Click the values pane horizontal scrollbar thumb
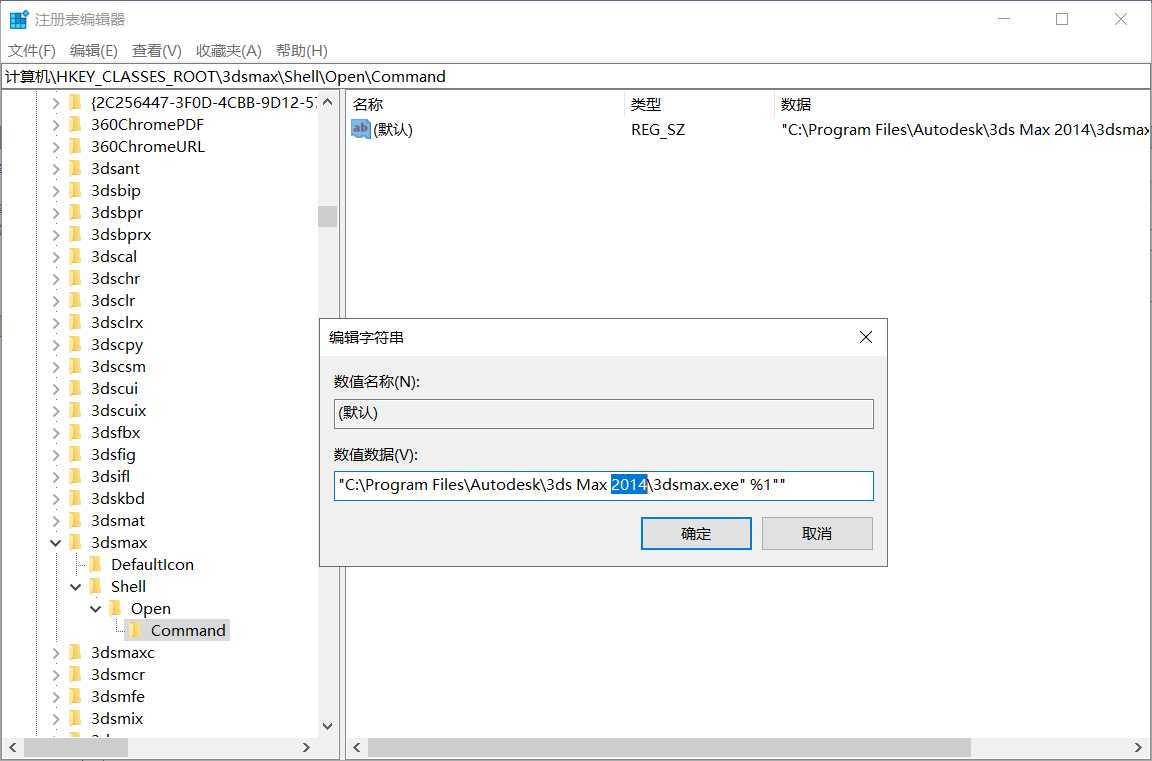This screenshot has width=1152, height=761. tap(669, 748)
